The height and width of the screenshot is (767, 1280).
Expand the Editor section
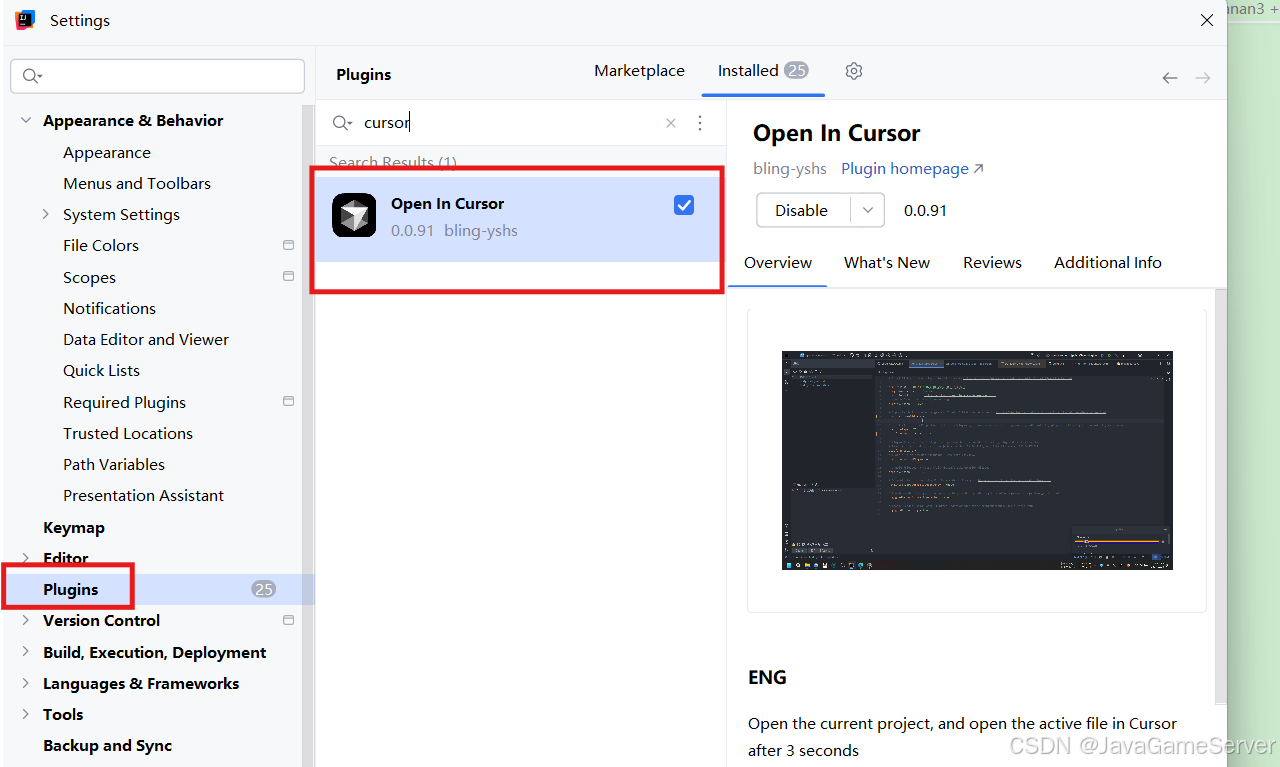26,558
